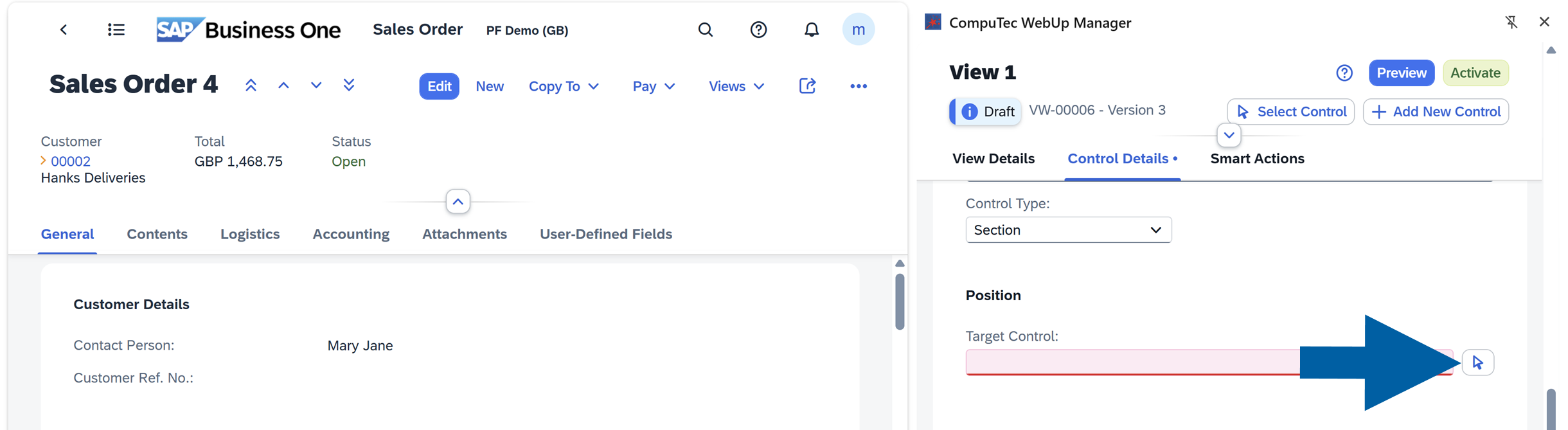The height and width of the screenshot is (430, 1568).
Task: Show notifications bell
Action: tap(812, 30)
